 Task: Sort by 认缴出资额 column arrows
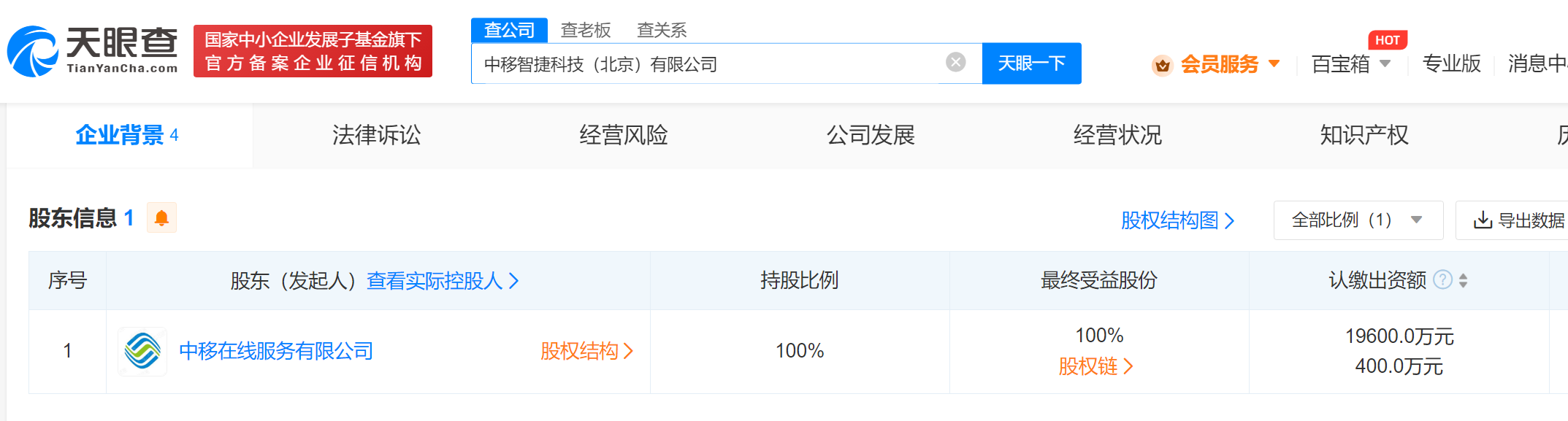pos(1463,280)
